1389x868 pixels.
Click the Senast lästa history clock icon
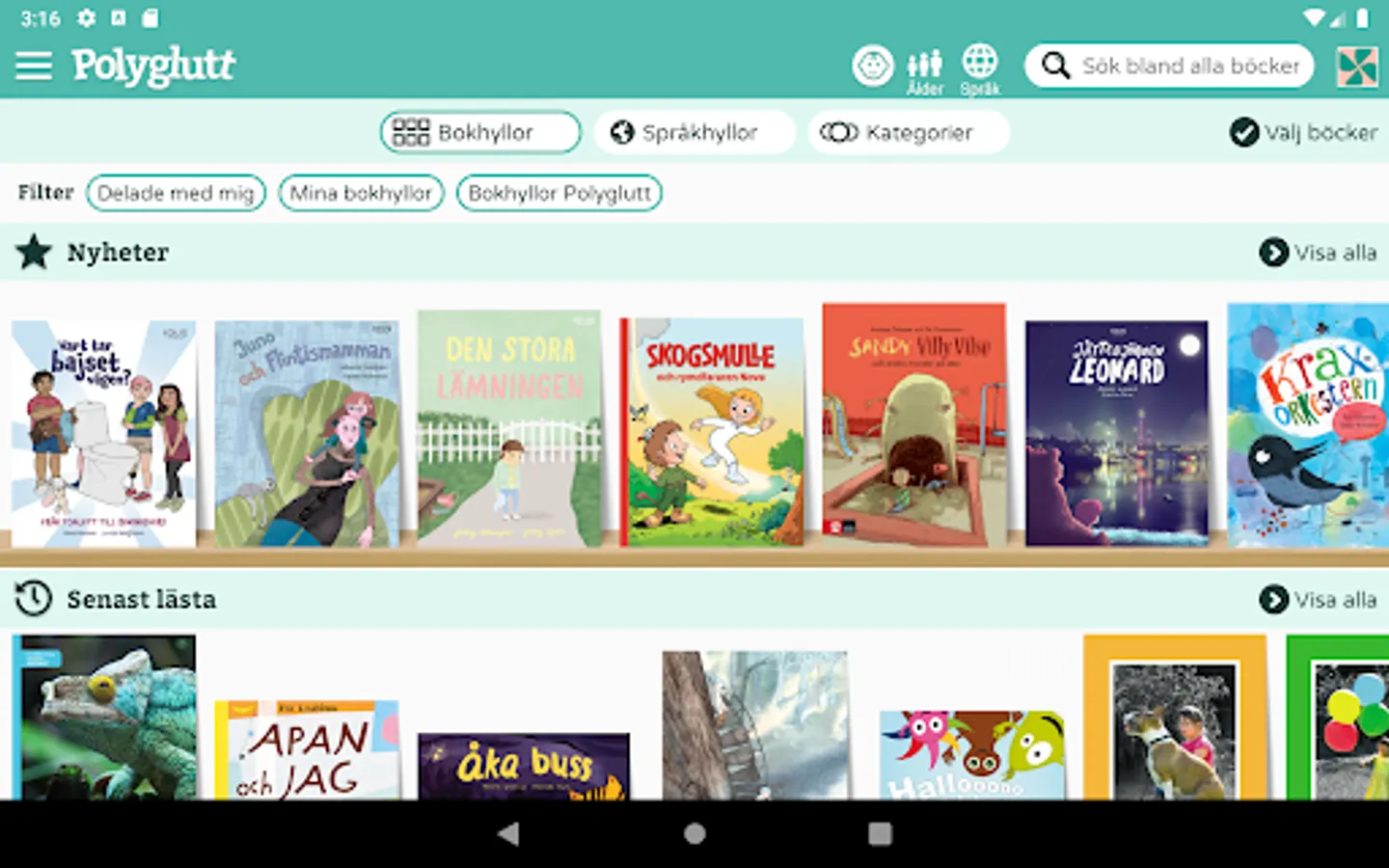click(34, 599)
